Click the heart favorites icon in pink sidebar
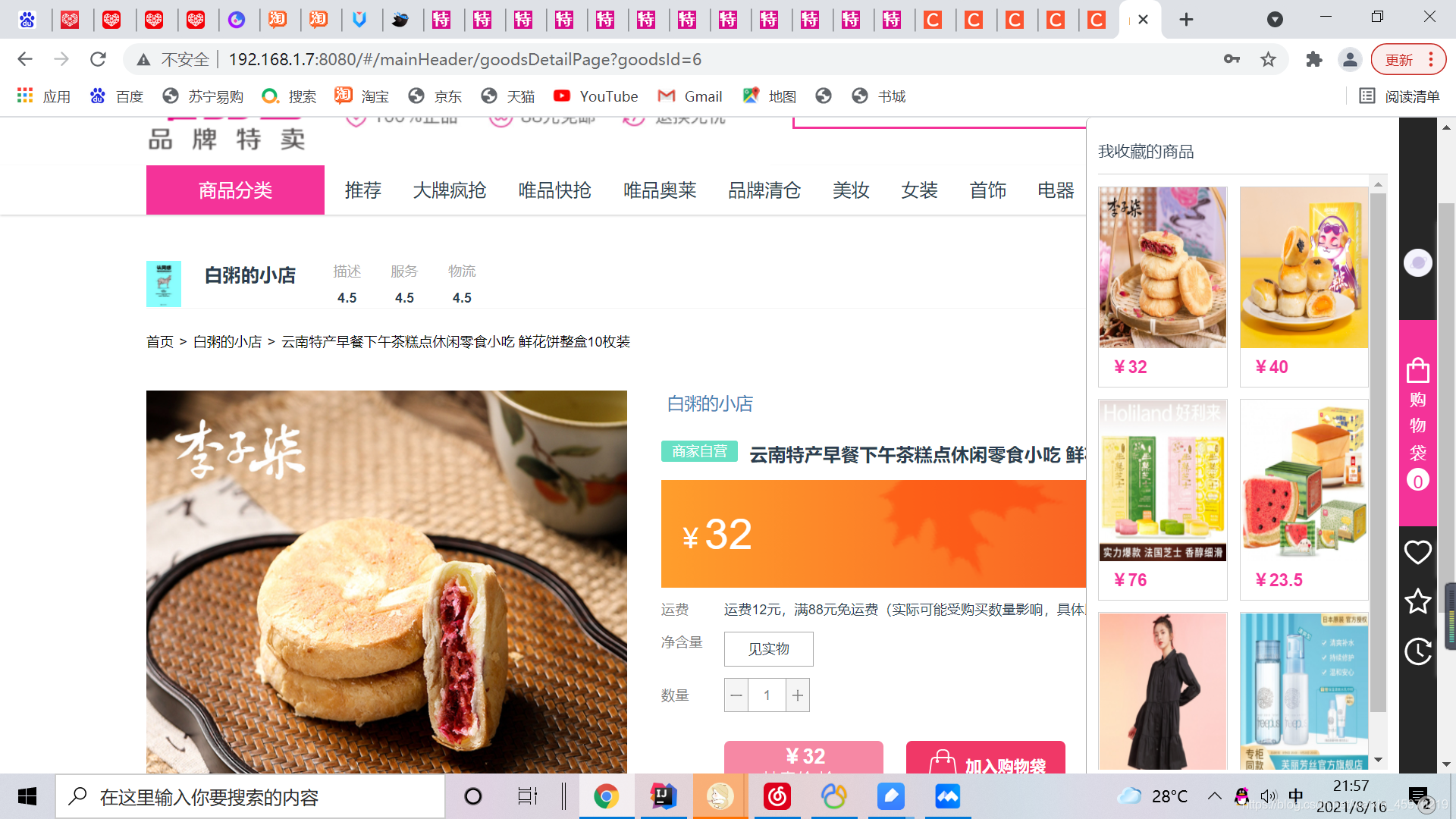Viewport: 1456px width, 819px height. click(1417, 552)
